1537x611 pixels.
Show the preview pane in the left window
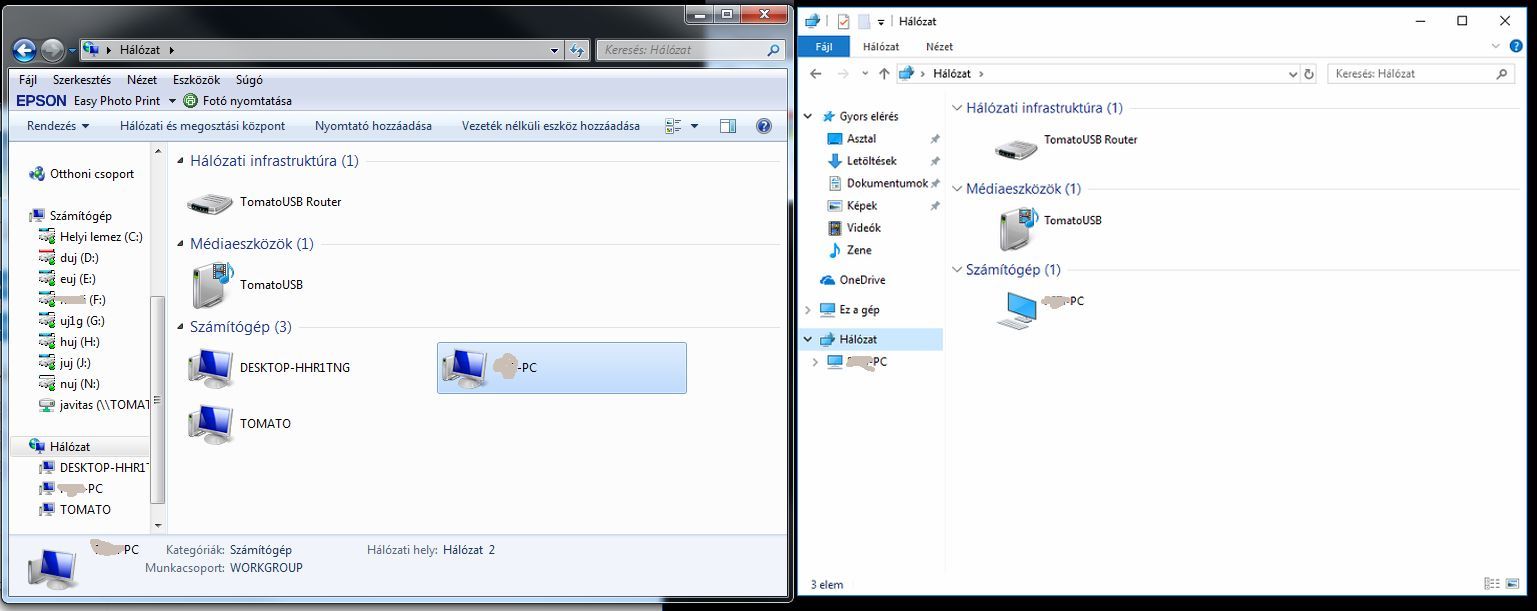point(728,126)
